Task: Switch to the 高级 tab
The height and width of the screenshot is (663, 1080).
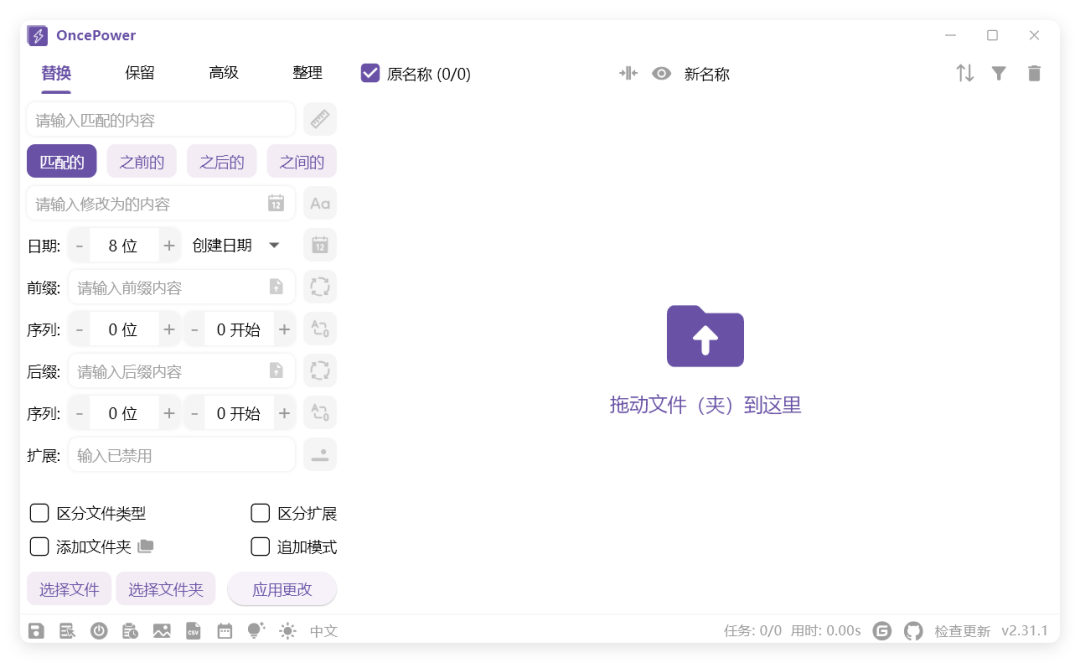Action: pyautogui.click(x=224, y=73)
